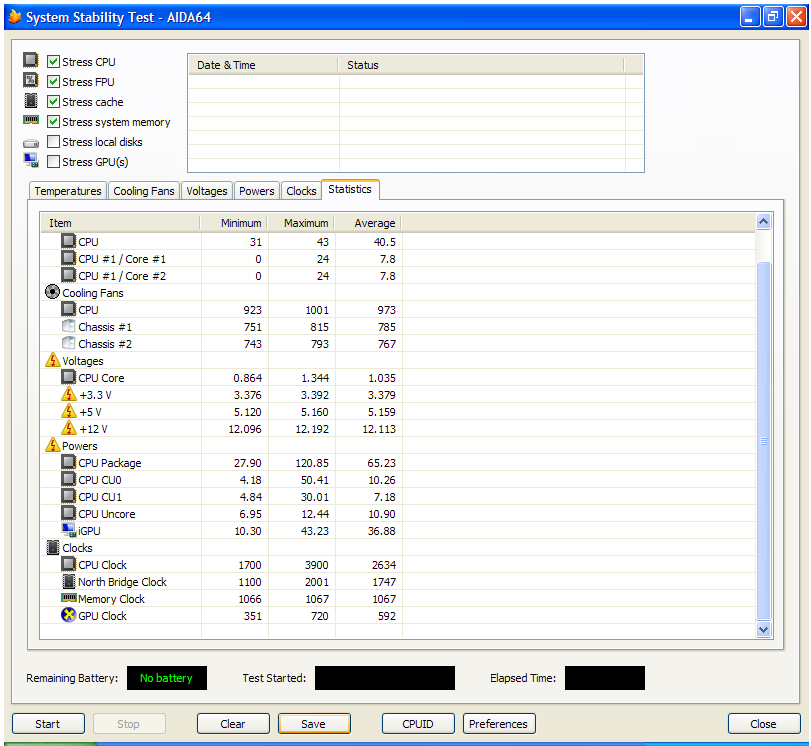The height and width of the screenshot is (746, 811).
Task: Click the Average column header
Action: click(x=368, y=223)
